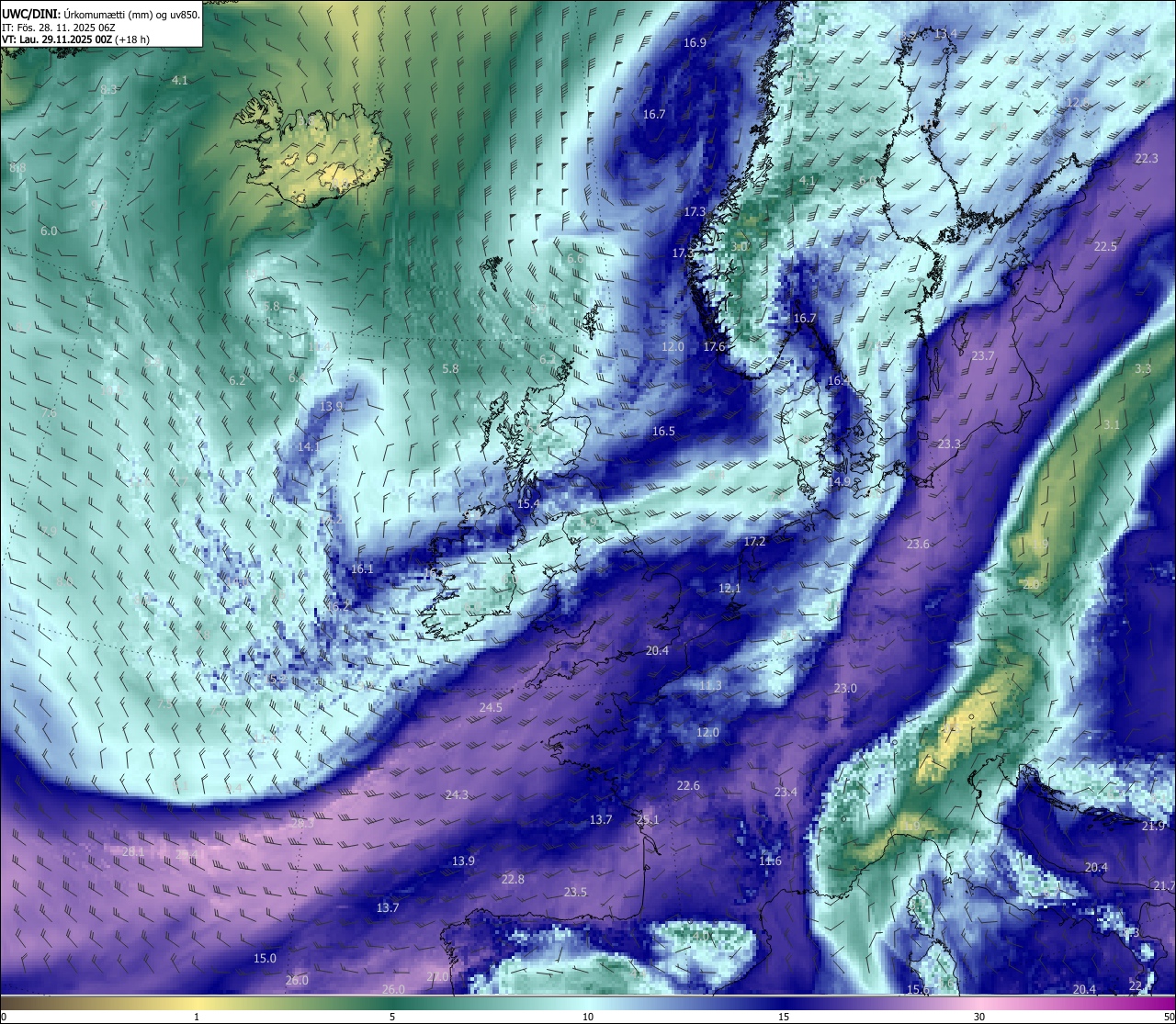
Task: Click the 24.3 value label
Action: (x=457, y=795)
